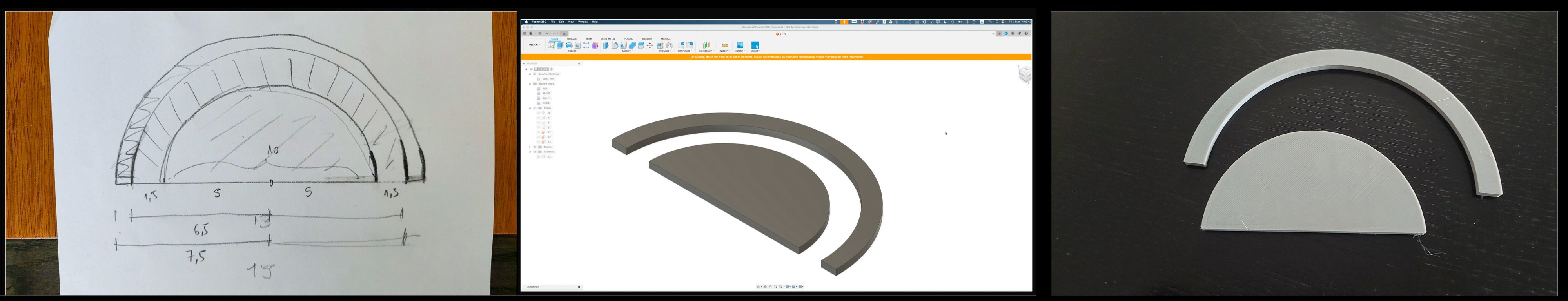The image size is (1568, 301).
Task: Click the Measure tool above Inspect
Action: (x=724, y=45)
